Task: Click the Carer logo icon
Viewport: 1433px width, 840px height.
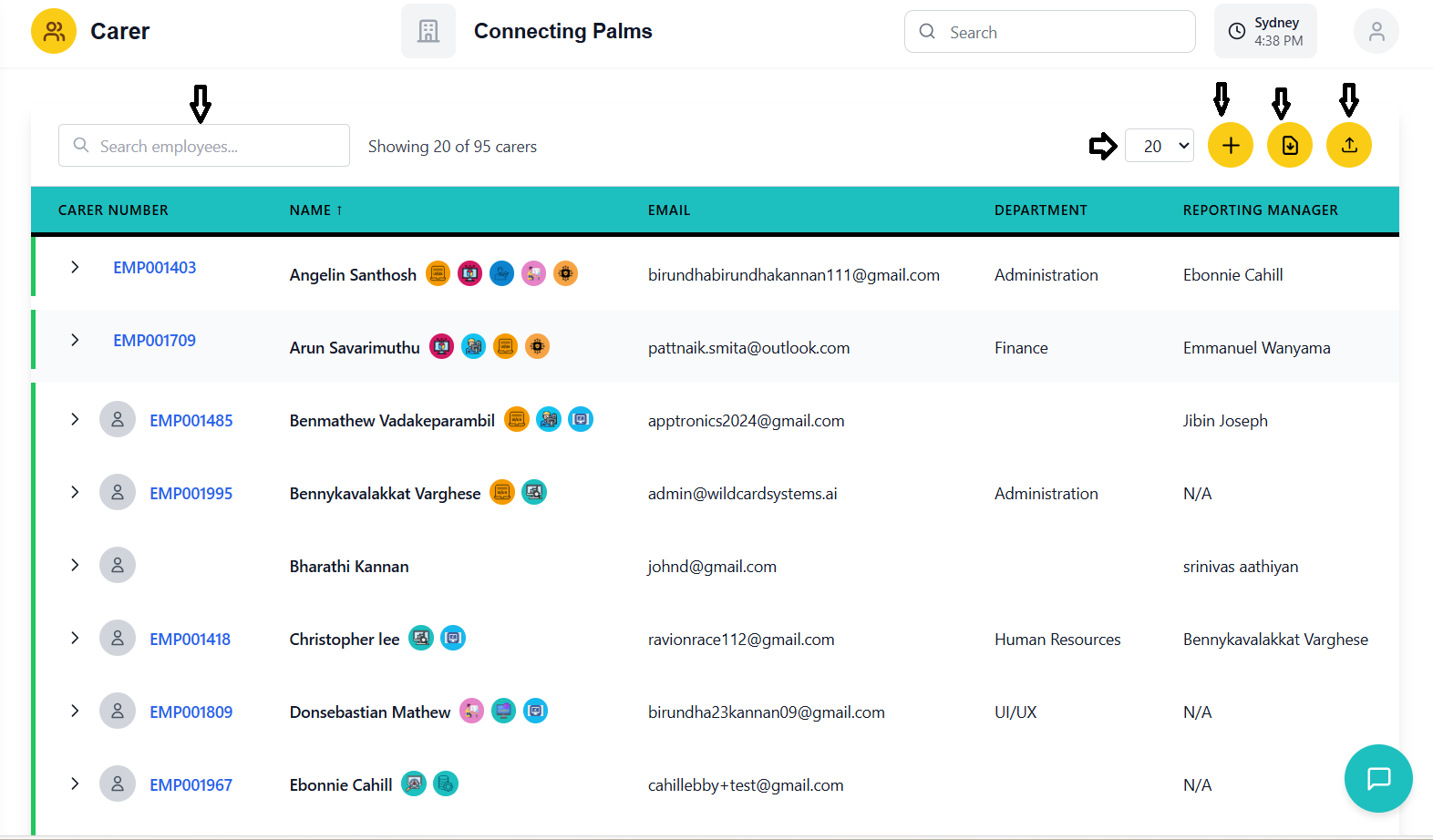Action: 54,32
